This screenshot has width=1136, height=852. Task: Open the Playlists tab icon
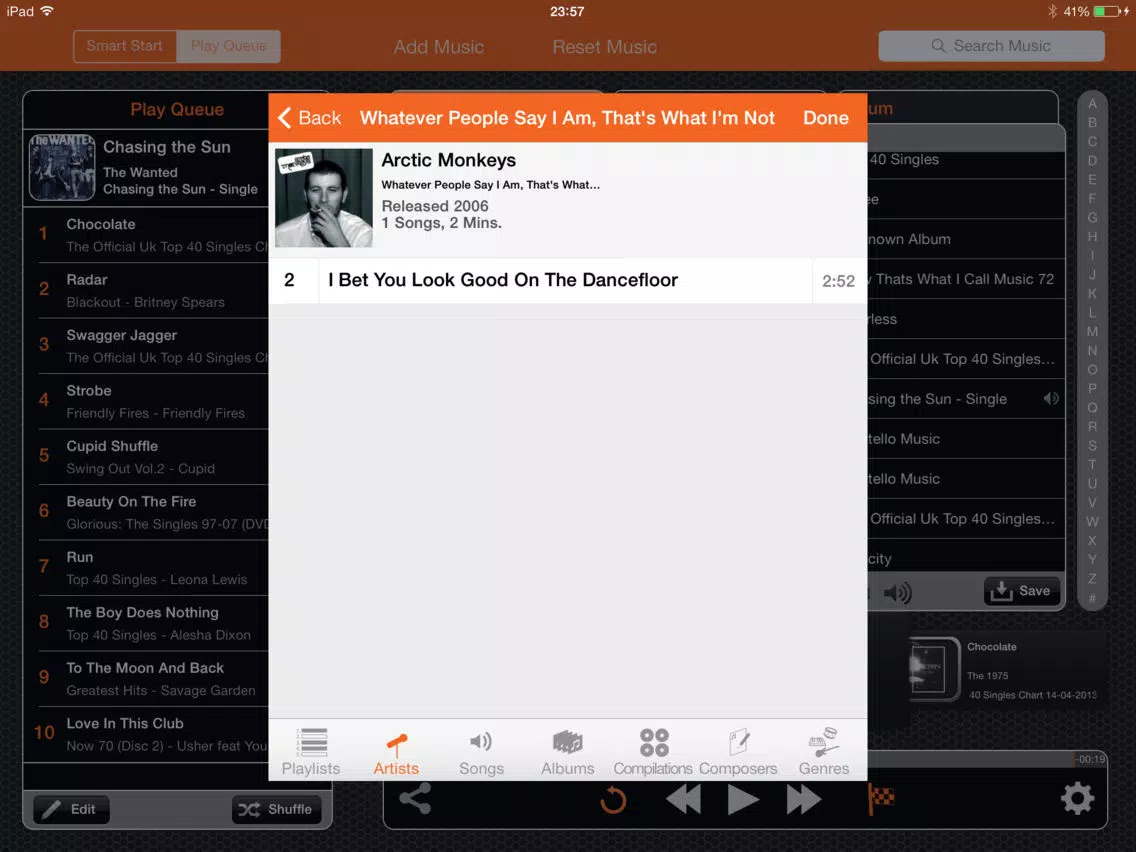tap(312, 743)
